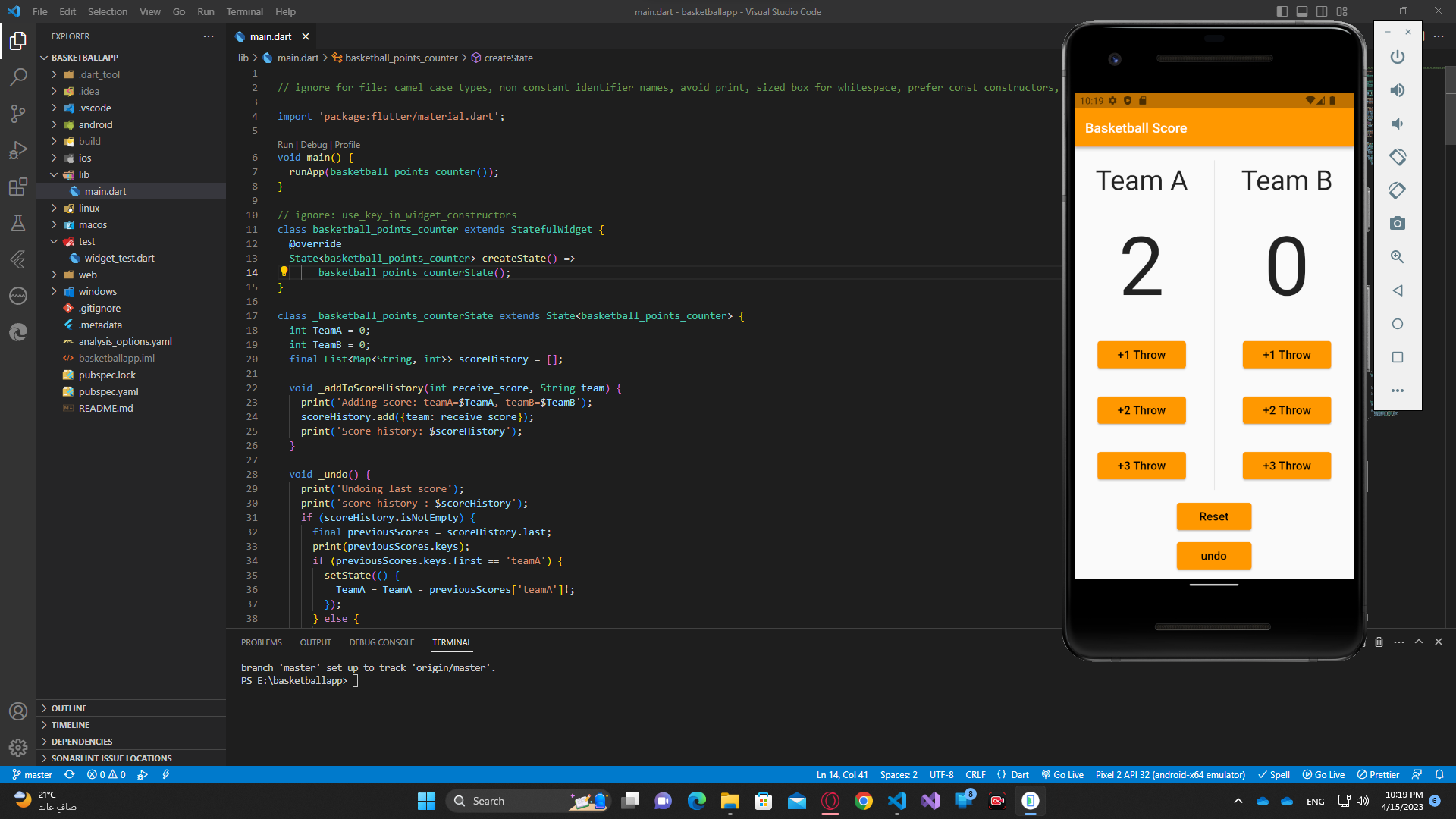The height and width of the screenshot is (819, 1456).
Task: Open the Source Control panel
Action: pyautogui.click(x=18, y=113)
